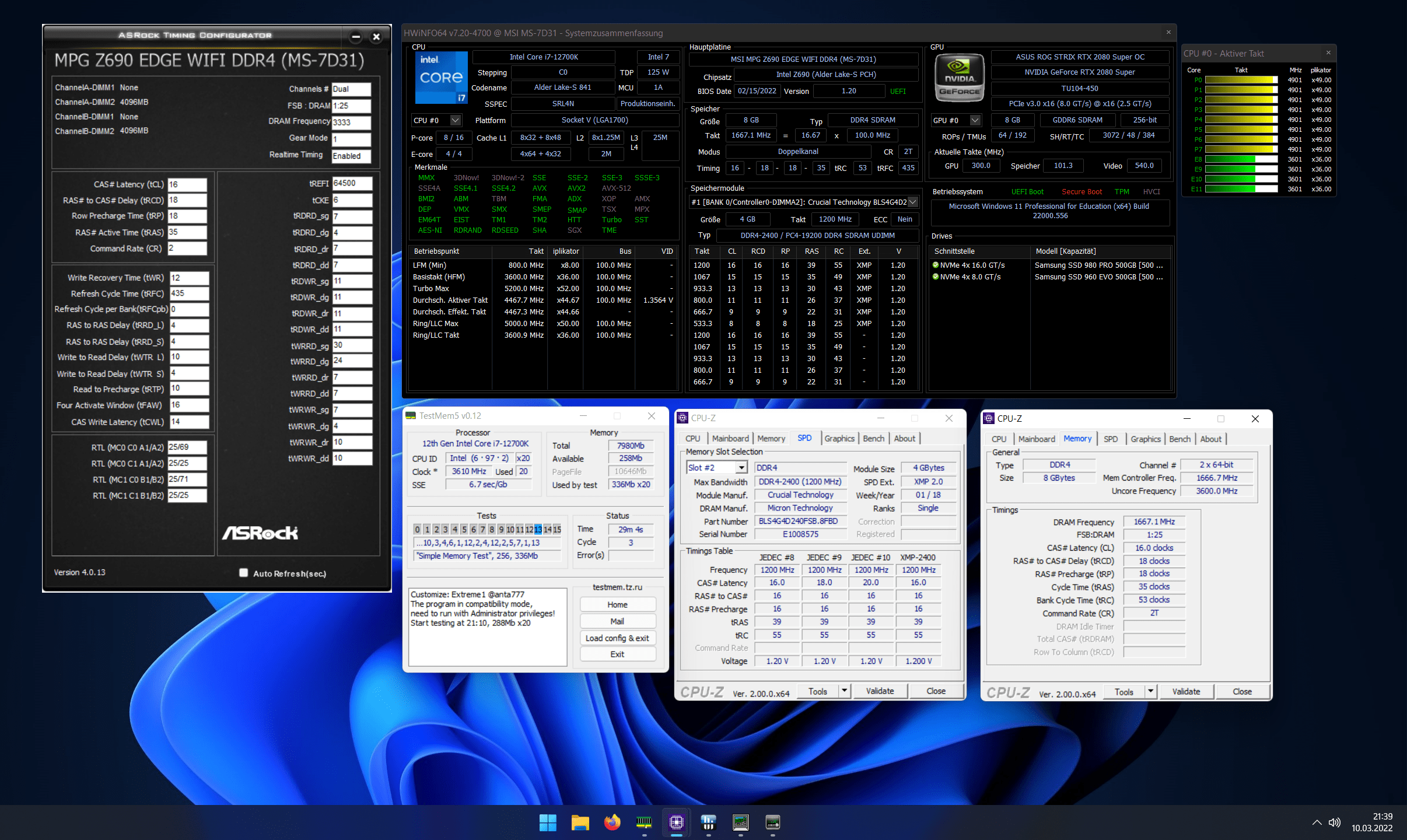The image size is (1407, 840).
Task: Switch to SPD tab in CPU-Z Memory window
Action: click(1111, 439)
